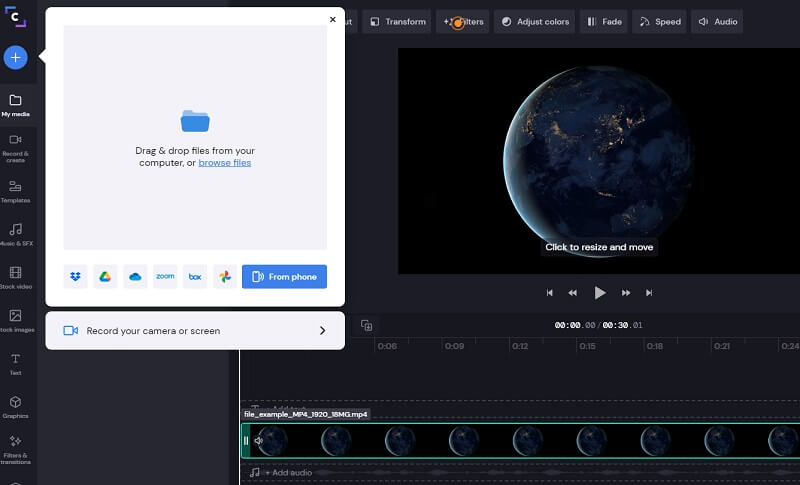The height and width of the screenshot is (485, 800).
Task: Click the clip's left trim handle
Action: pos(246,441)
